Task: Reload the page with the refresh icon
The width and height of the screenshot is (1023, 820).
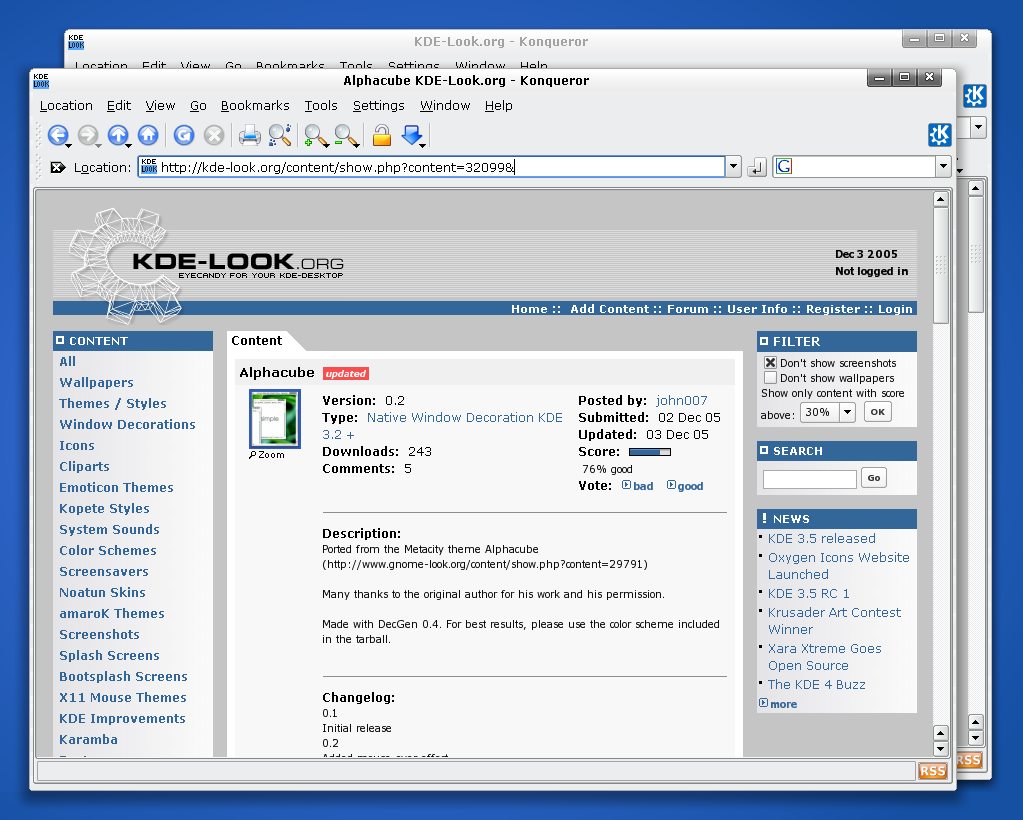Action: pyautogui.click(x=184, y=135)
